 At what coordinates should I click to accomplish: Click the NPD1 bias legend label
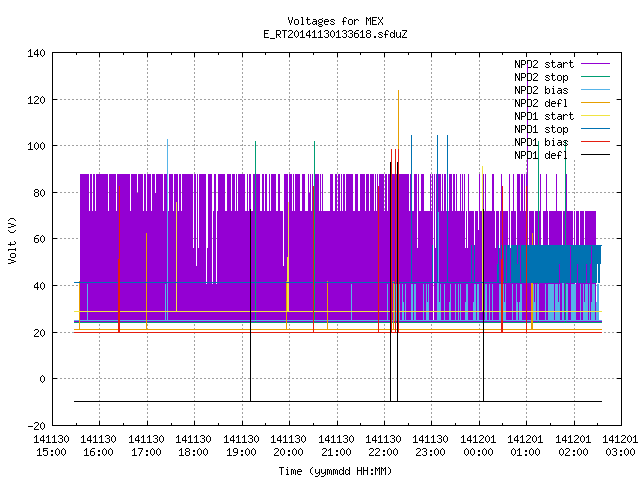click(x=541, y=142)
